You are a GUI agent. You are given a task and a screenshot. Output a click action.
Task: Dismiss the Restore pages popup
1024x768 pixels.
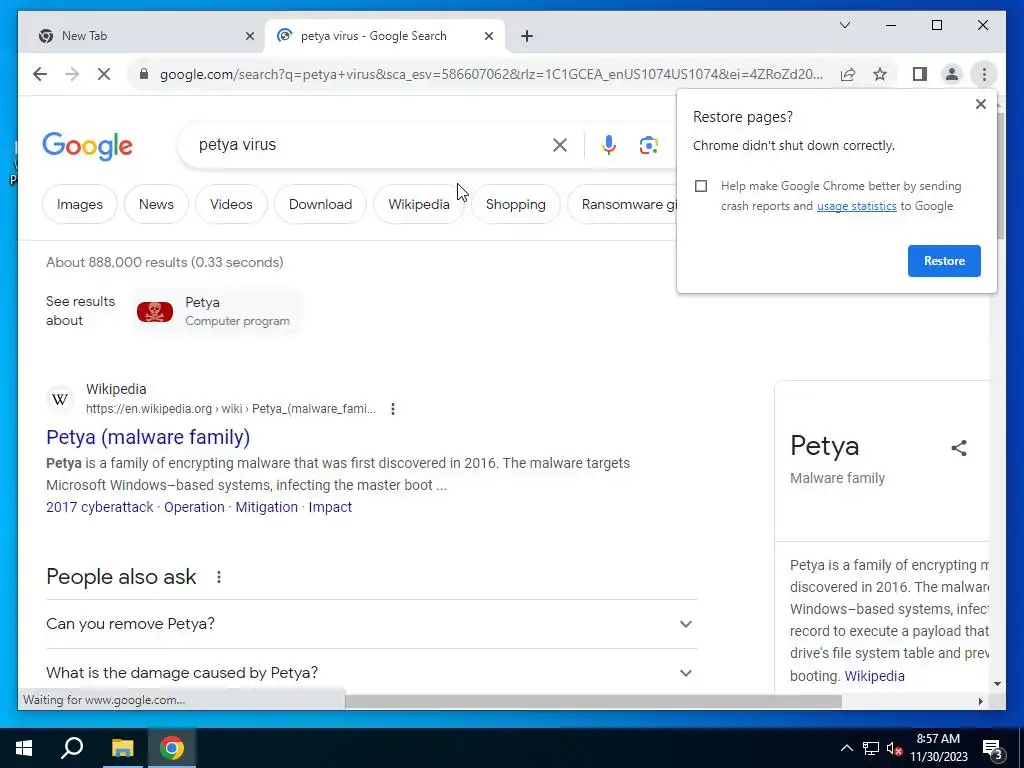(980, 104)
